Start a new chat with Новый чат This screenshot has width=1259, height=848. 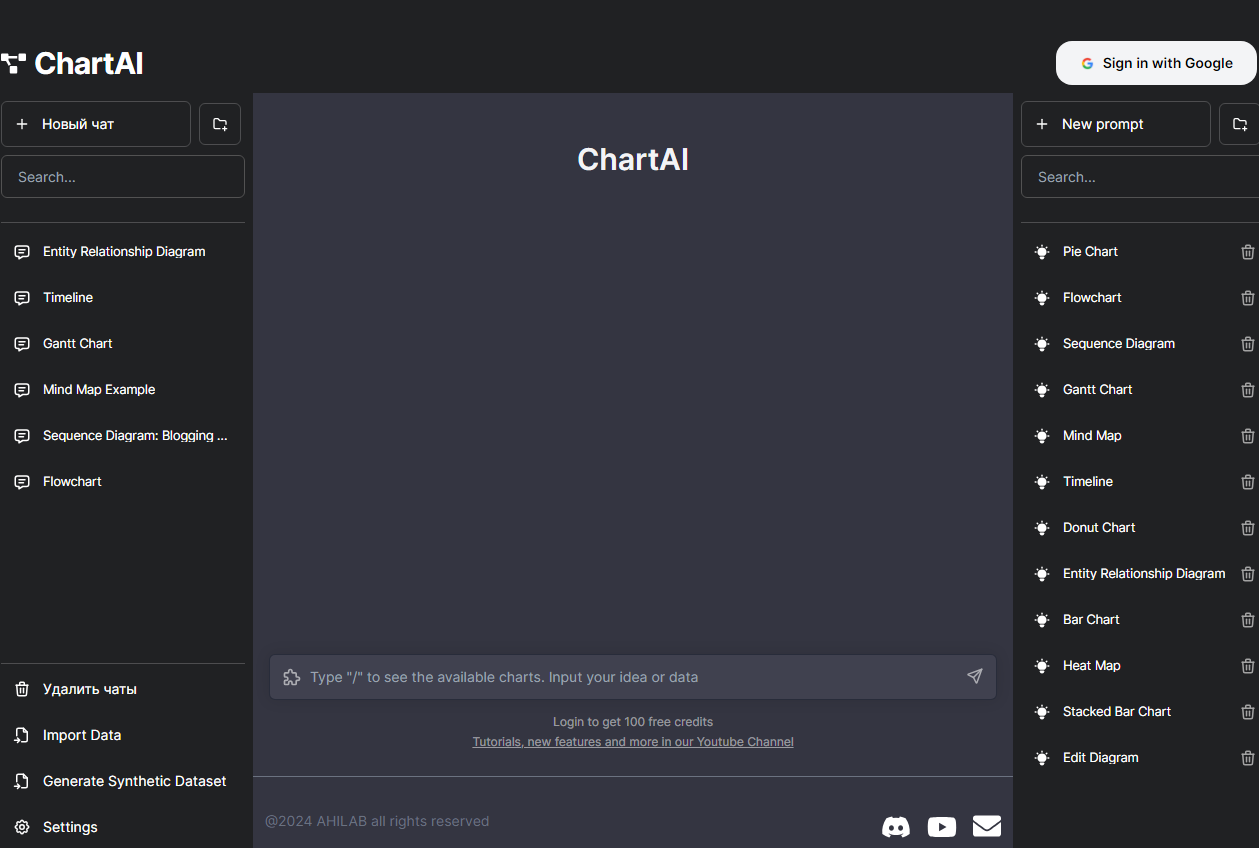coord(96,124)
